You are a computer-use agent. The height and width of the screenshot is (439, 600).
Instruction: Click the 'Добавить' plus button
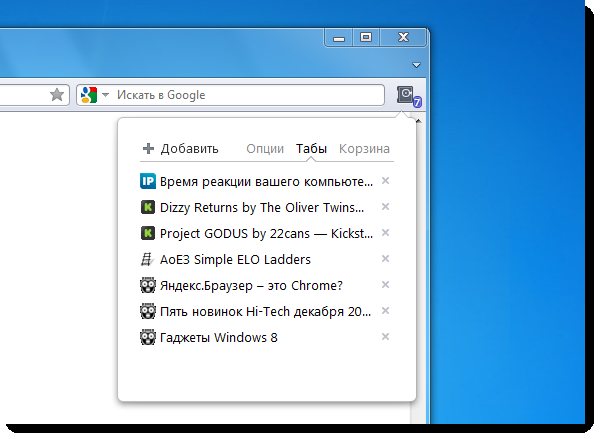[180, 149]
